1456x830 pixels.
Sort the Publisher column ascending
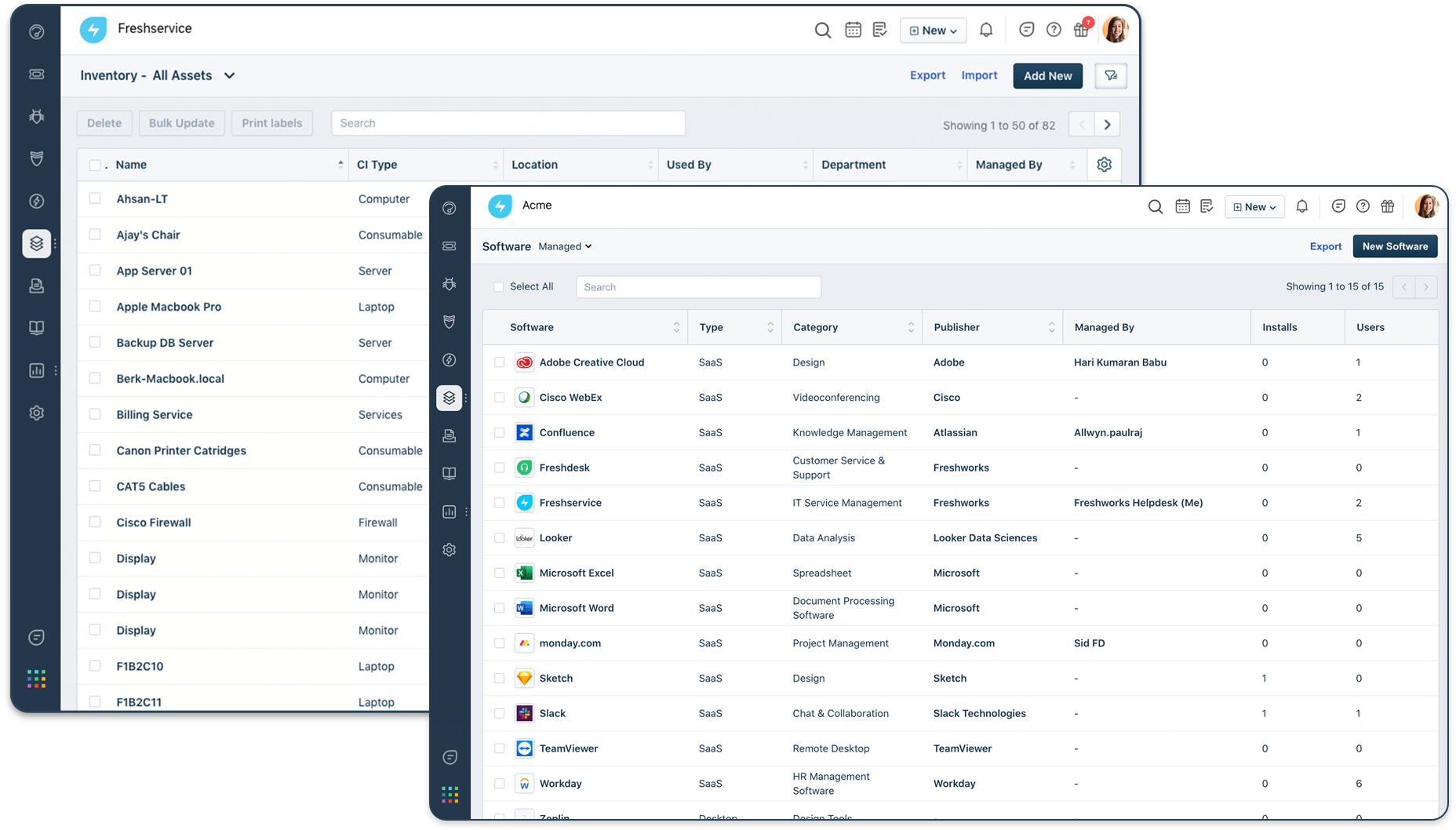pyautogui.click(x=1051, y=323)
